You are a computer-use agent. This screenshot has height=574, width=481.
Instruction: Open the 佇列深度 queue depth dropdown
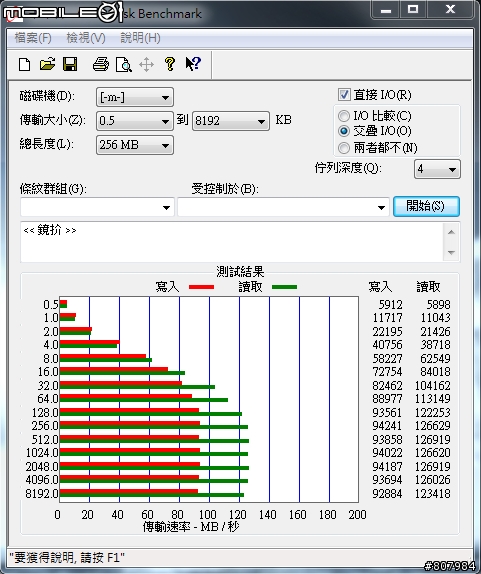[437, 169]
